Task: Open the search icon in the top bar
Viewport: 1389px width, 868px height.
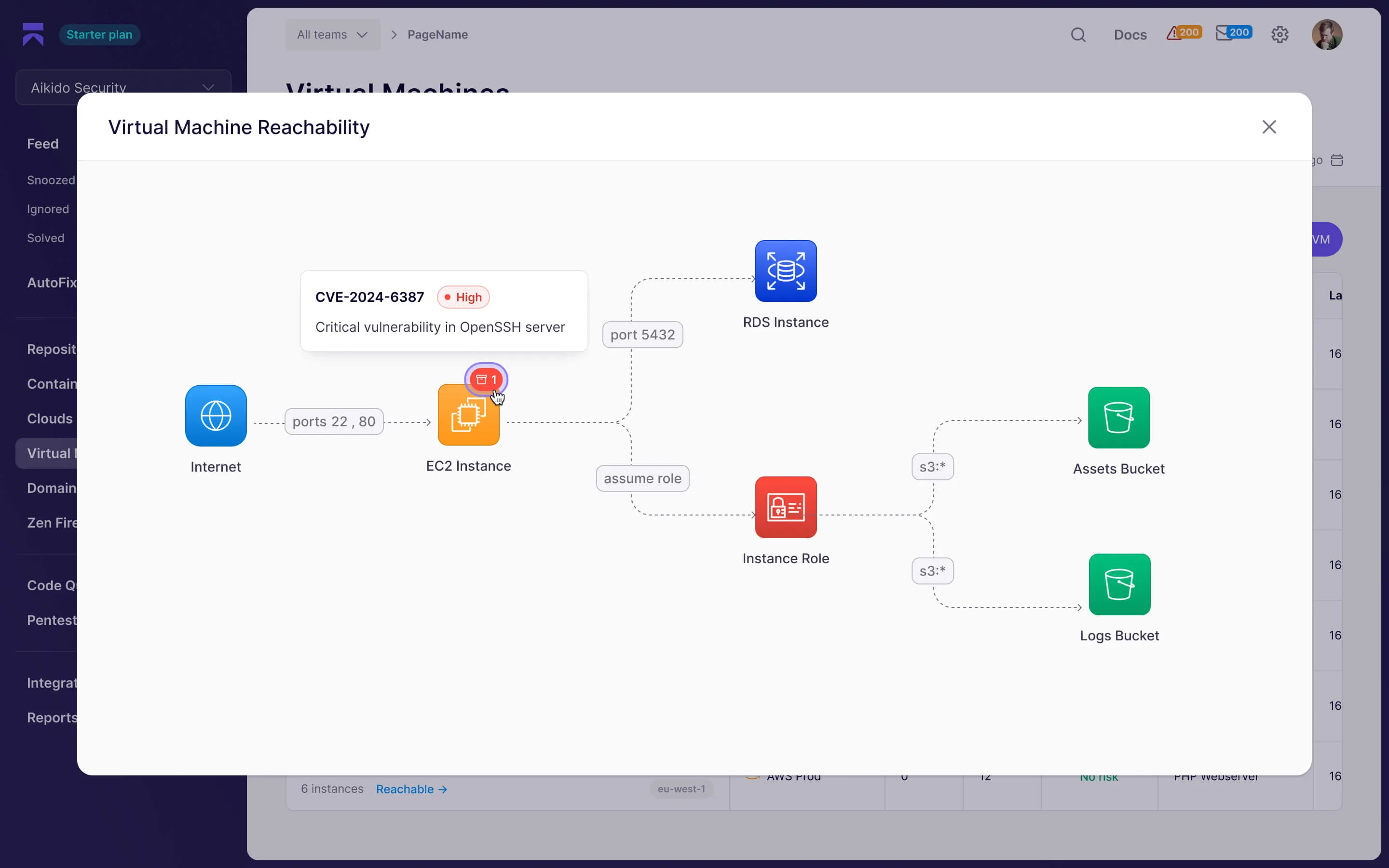Action: pyautogui.click(x=1078, y=34)
